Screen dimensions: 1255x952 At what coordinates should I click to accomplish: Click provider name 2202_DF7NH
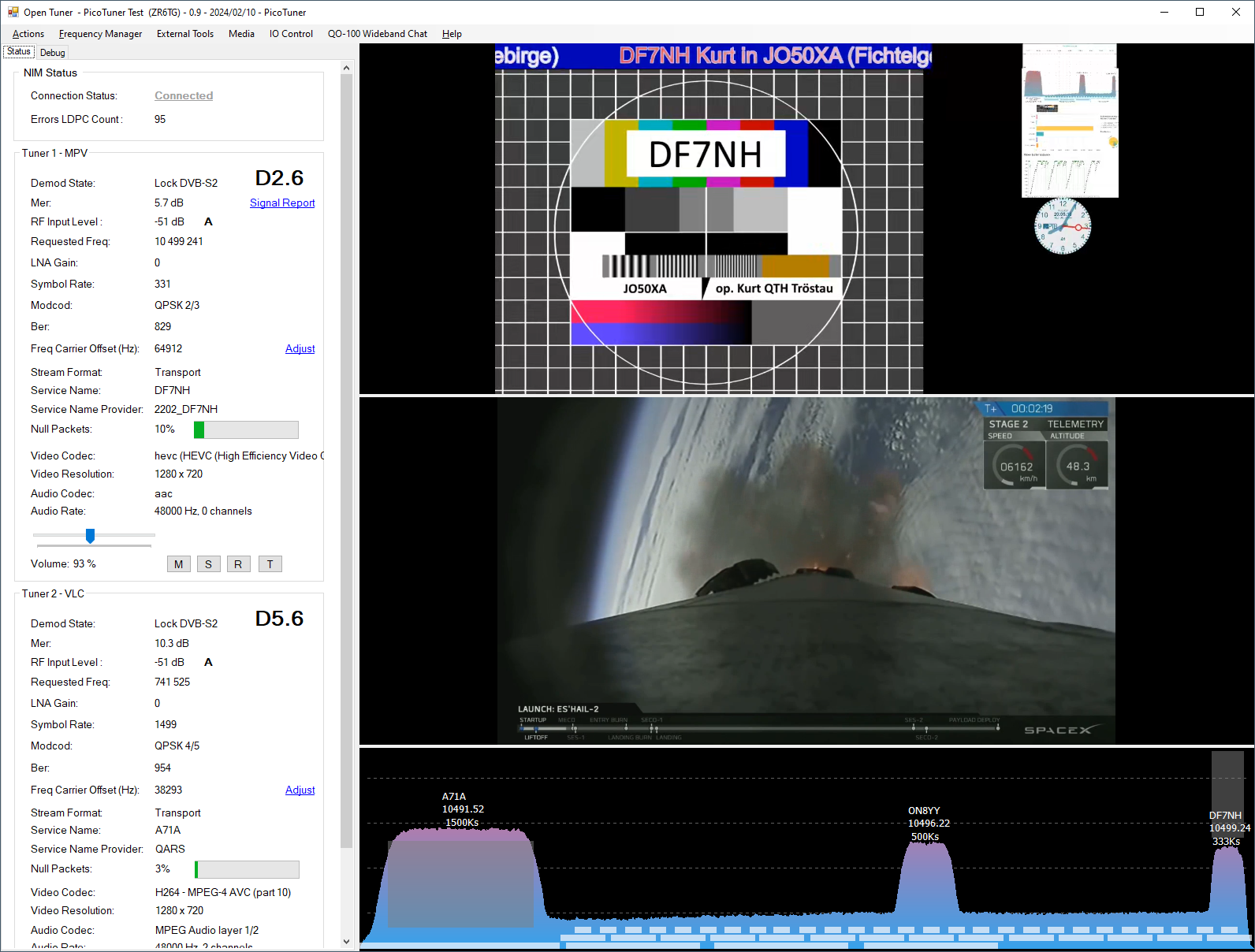pos(186,409)
